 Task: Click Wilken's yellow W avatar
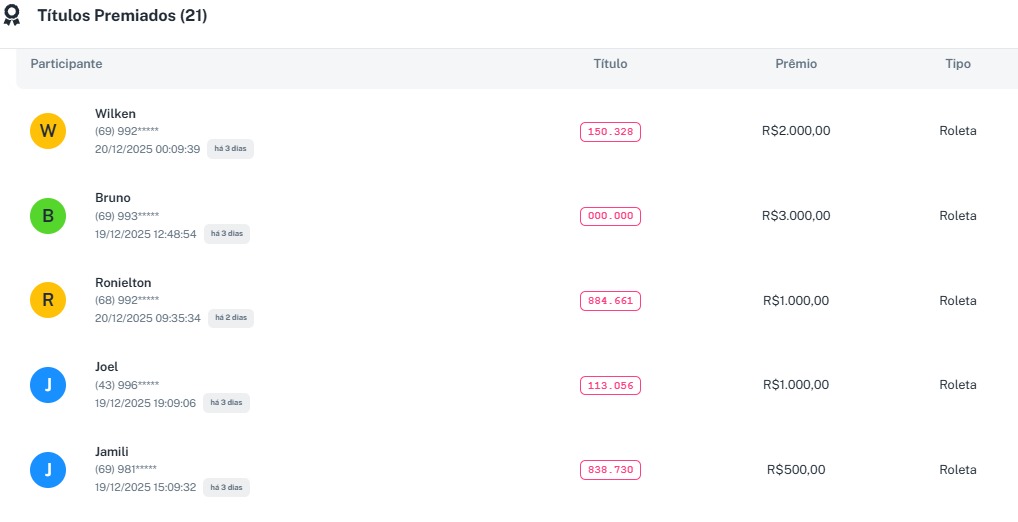[48, 131]
